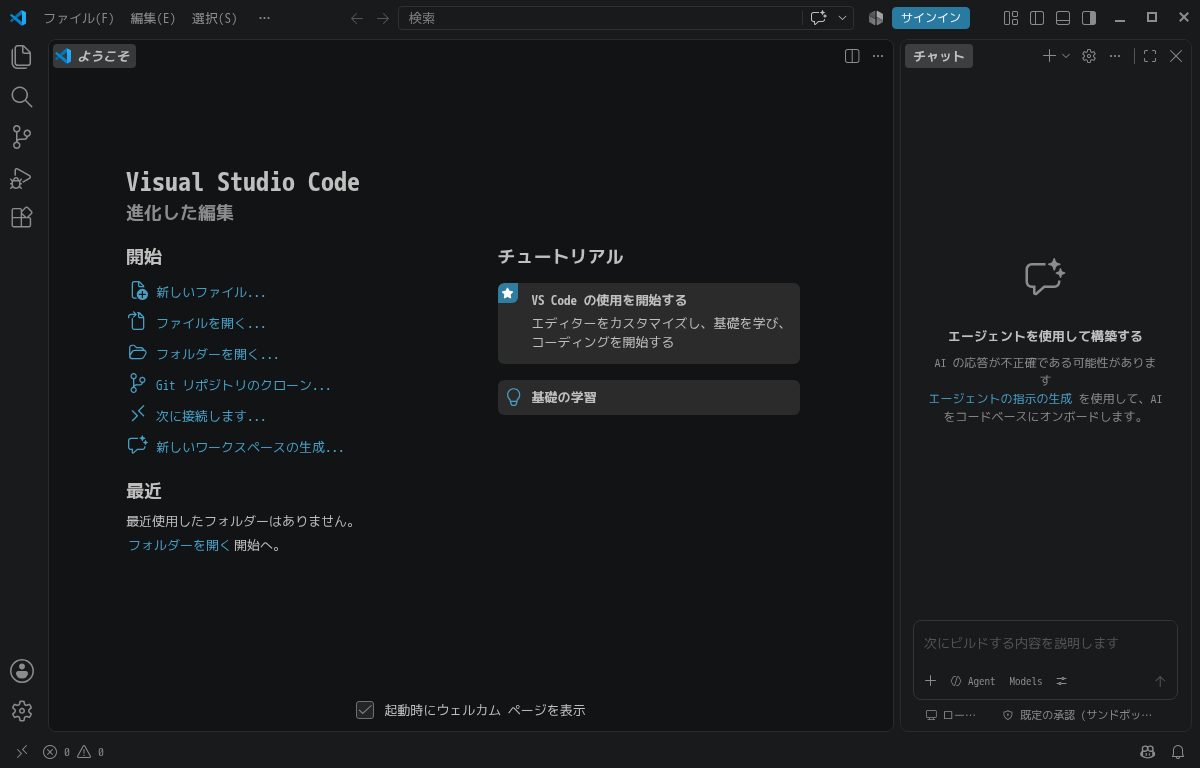Open the ファイル(F) menu
The image size is (1200, 768).
79,18
